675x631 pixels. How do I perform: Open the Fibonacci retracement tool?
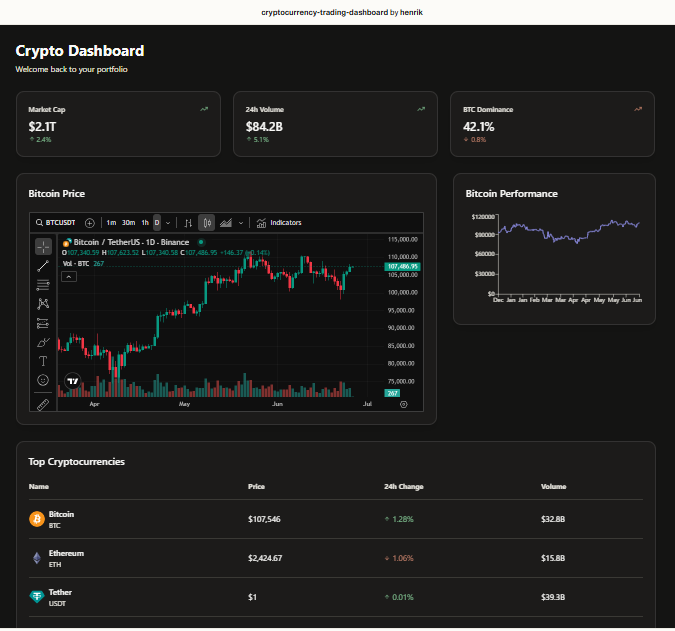coord(43,285)
